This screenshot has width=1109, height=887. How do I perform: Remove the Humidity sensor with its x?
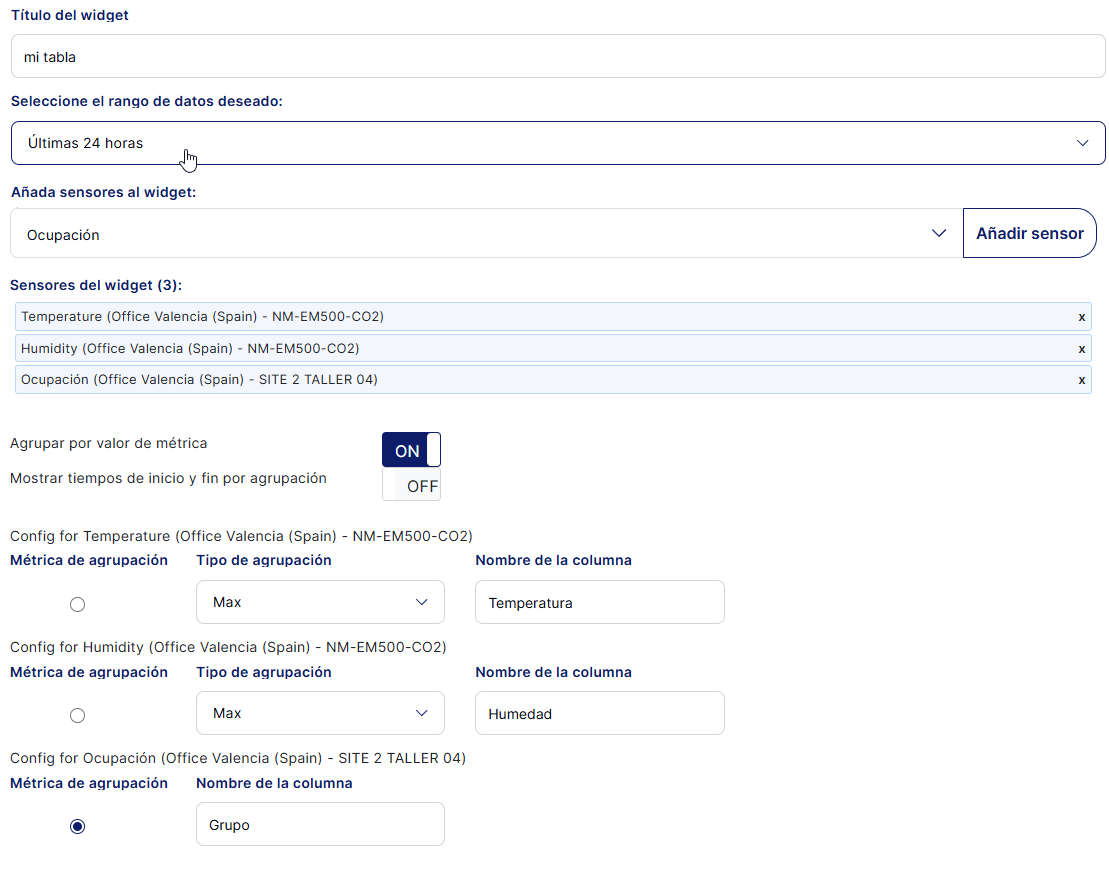(1081, 349)
